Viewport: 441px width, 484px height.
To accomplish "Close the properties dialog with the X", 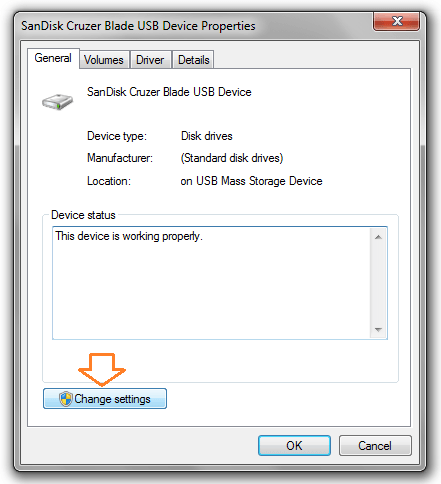I will pyautogui.click(x=396, y=21).
